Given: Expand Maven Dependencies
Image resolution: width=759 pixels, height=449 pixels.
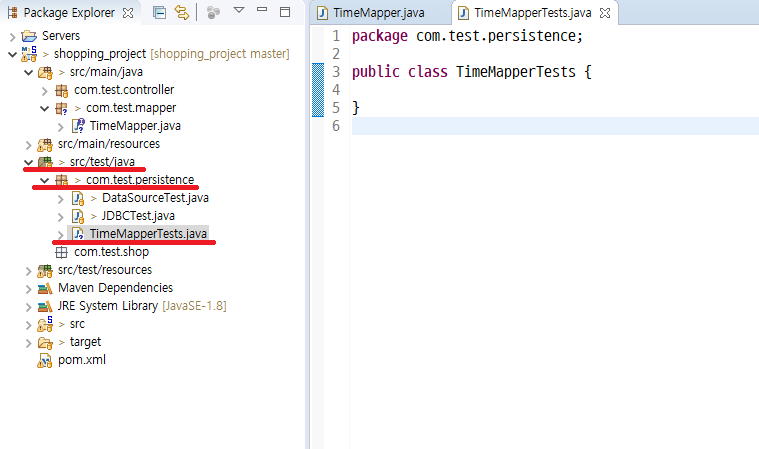Looking at the screenshot, I should click(29, 289).
